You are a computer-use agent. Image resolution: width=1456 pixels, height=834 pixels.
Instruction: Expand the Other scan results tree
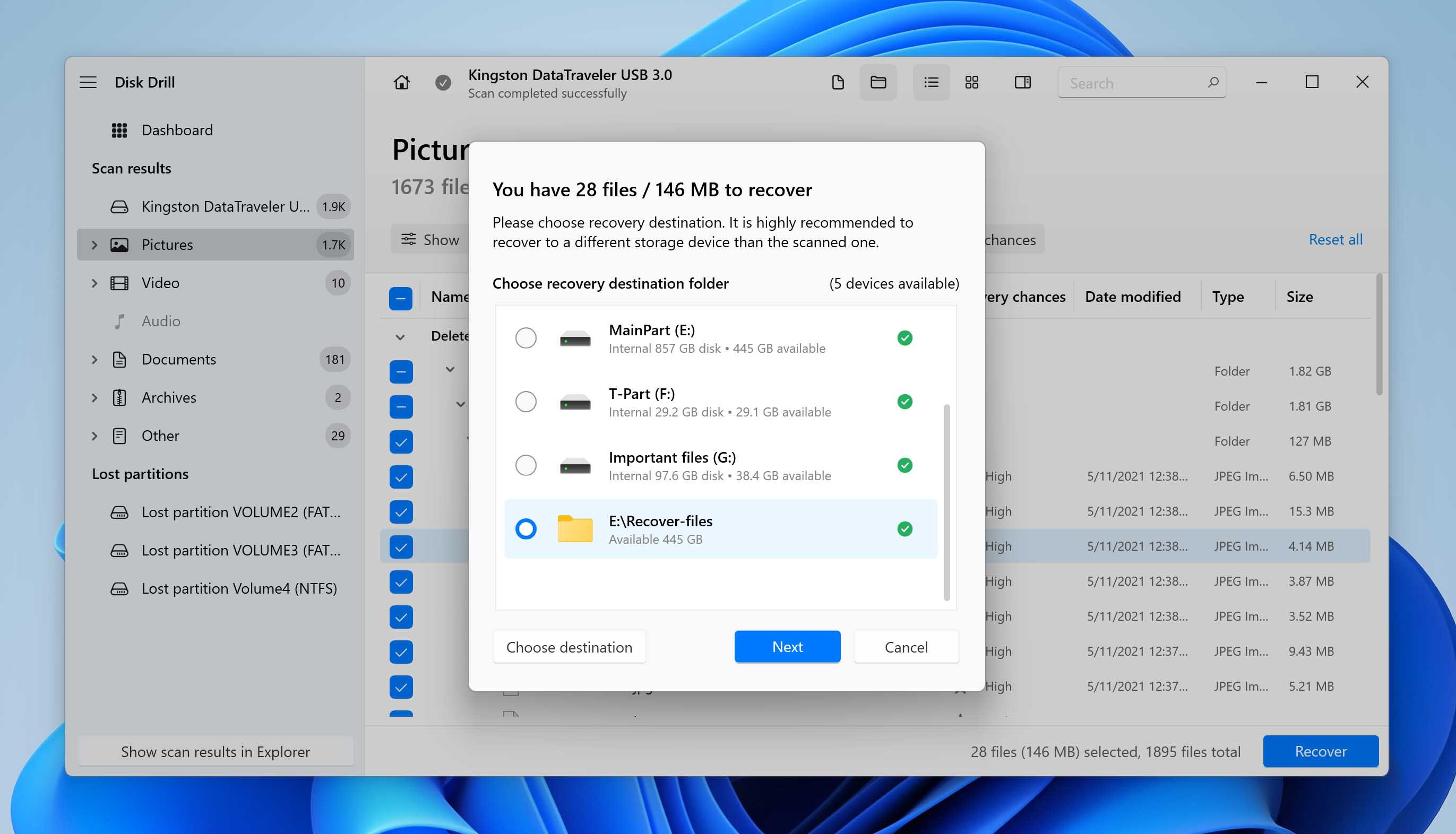(93, 435)
